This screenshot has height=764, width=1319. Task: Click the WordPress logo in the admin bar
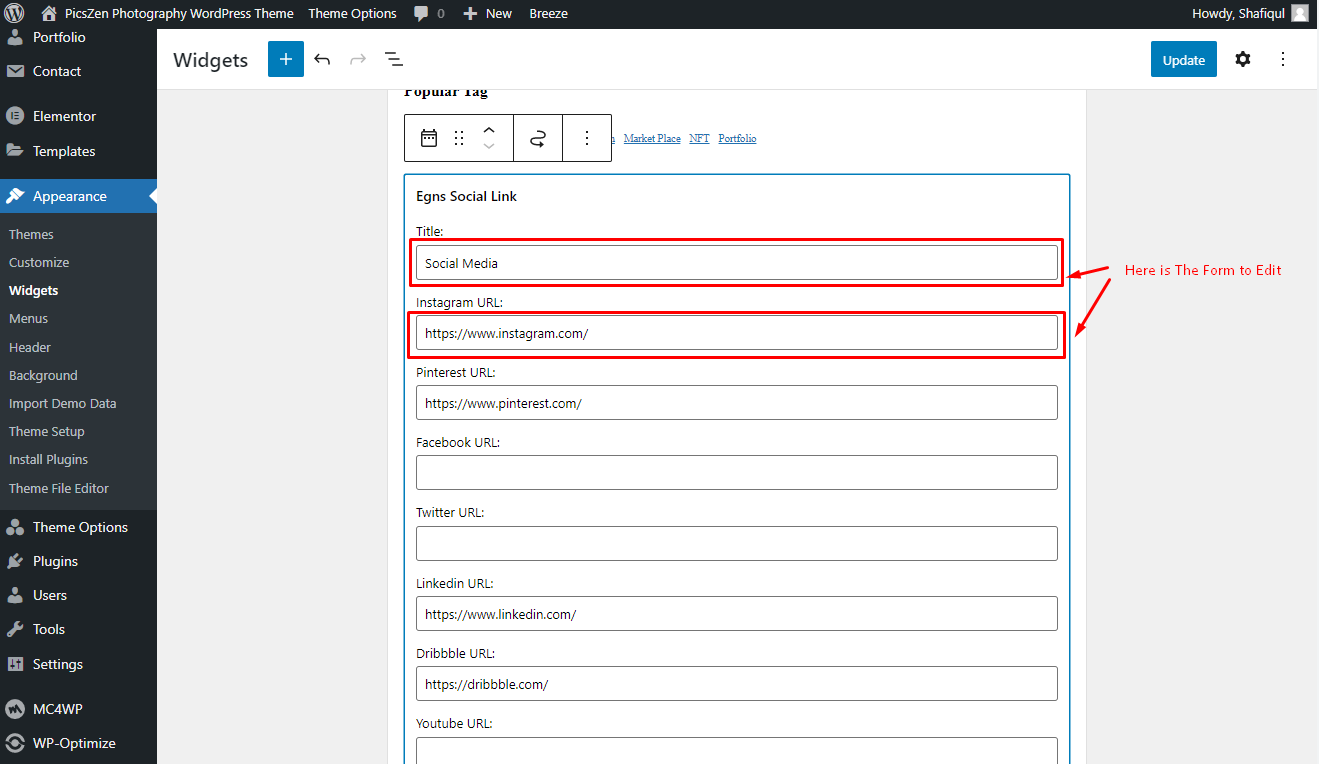pos(14,13)
